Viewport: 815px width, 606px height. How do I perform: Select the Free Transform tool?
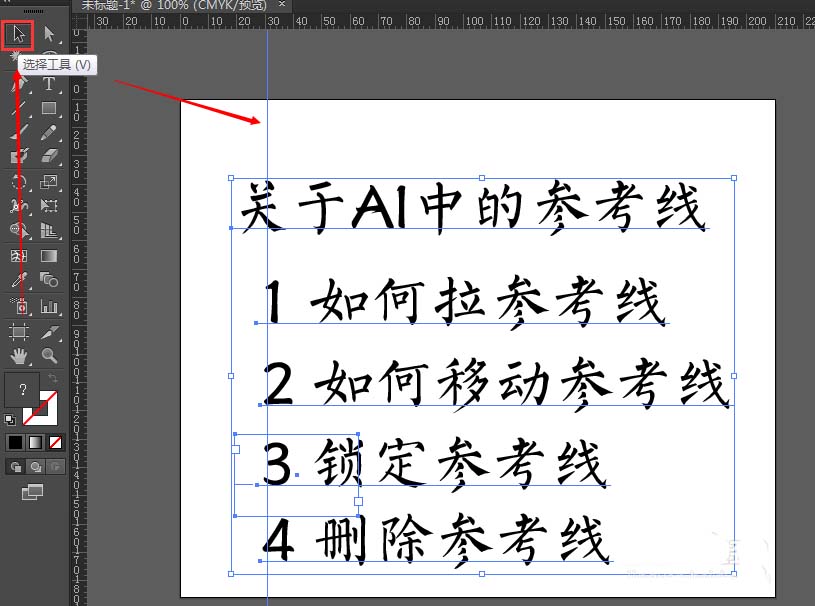coord(49,206)
